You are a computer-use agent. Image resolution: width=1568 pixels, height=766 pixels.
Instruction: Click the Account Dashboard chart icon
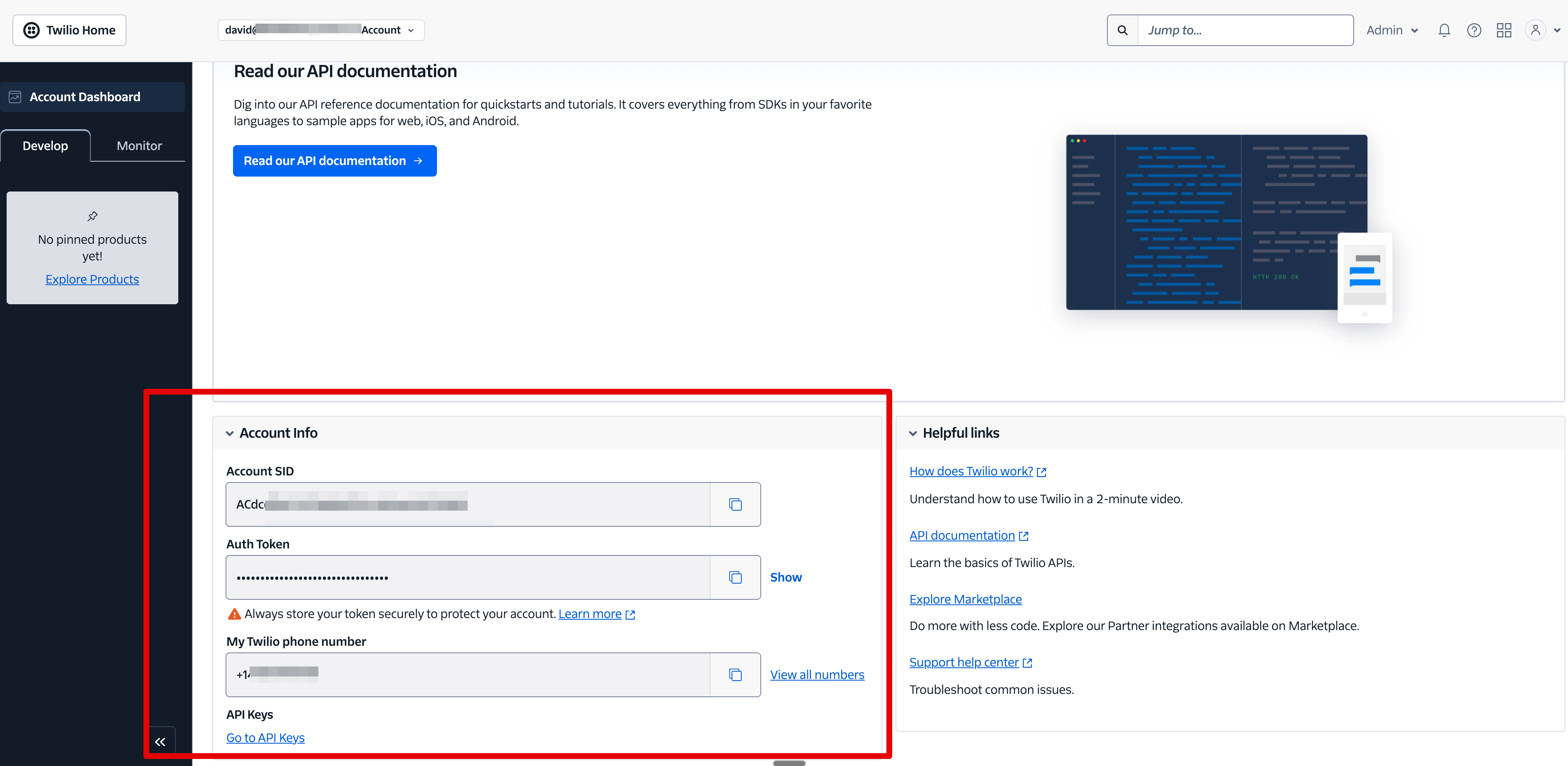pos(15,97)
